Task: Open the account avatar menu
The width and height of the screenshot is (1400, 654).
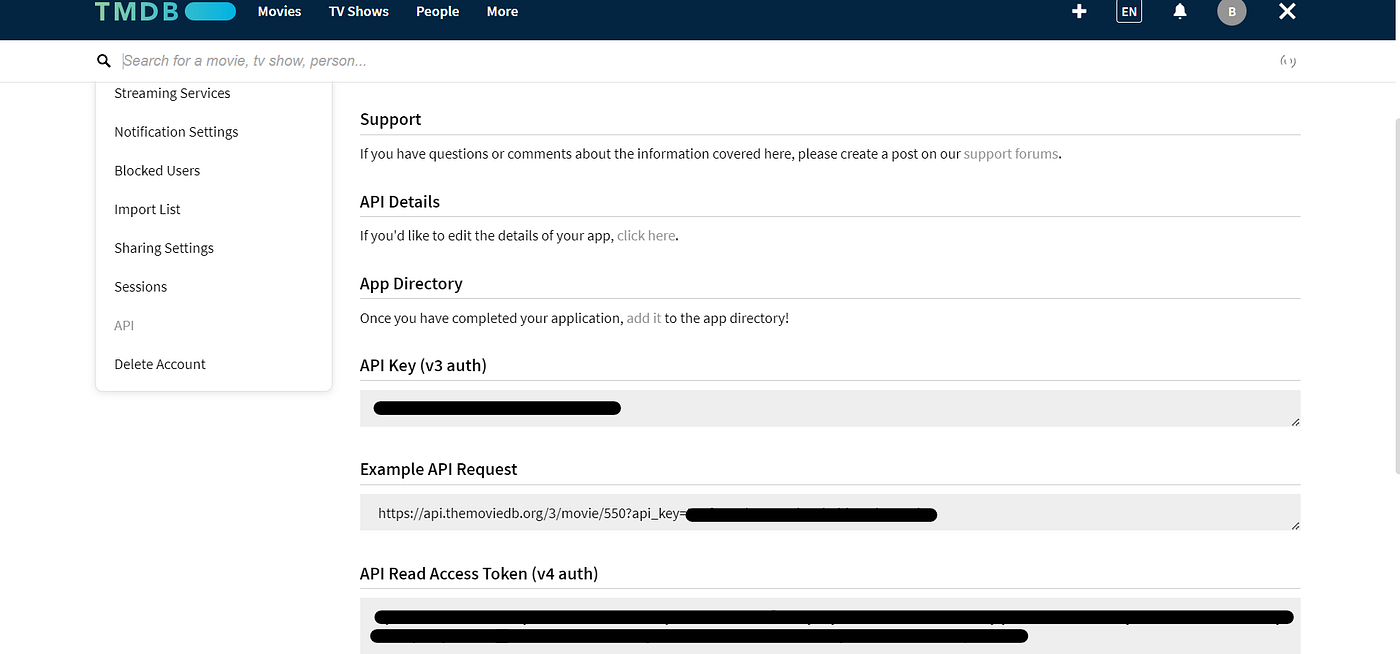Action: click(1231, 12)
